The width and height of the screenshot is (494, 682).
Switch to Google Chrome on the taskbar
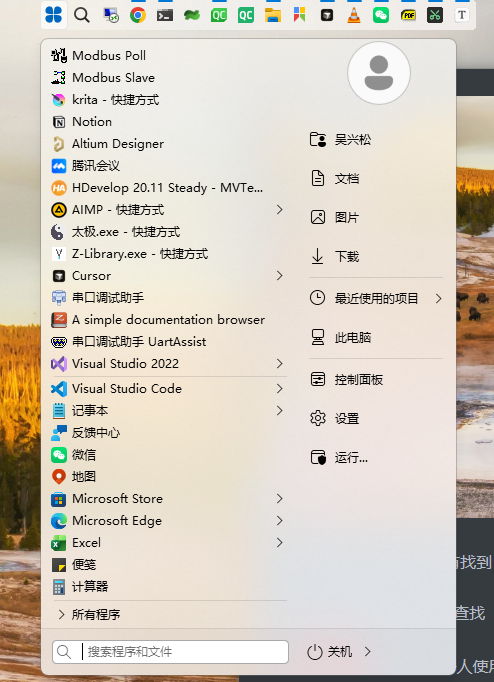(x=138, y=15)
